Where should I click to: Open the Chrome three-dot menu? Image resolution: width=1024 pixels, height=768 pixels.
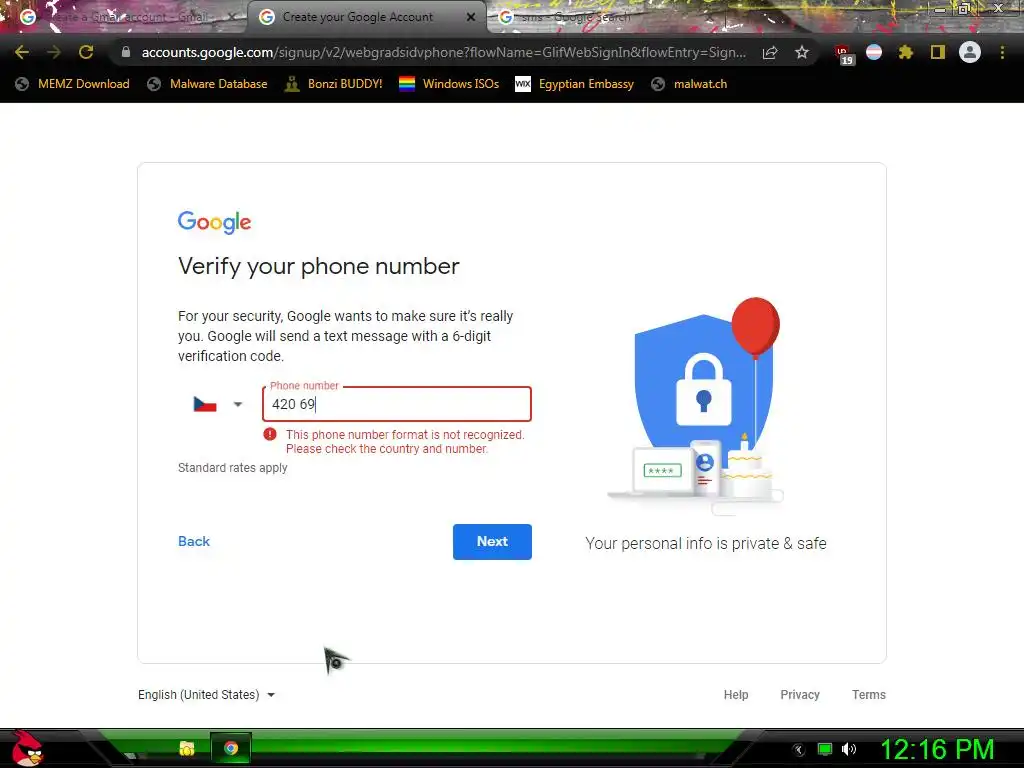1002,52
